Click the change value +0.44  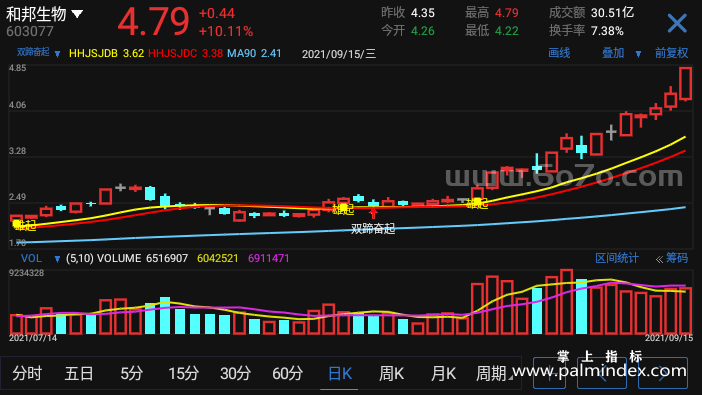tap(217, 13)
